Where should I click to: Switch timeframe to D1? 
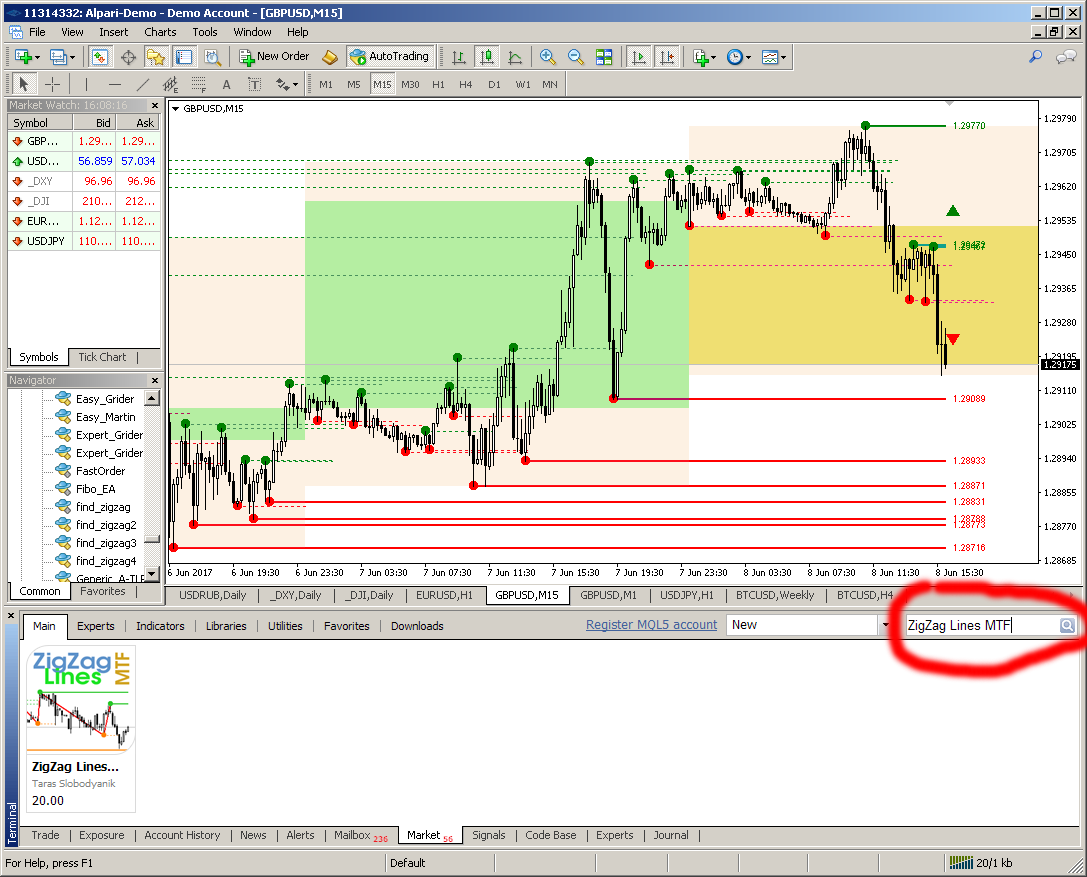(x=494, y=85)
